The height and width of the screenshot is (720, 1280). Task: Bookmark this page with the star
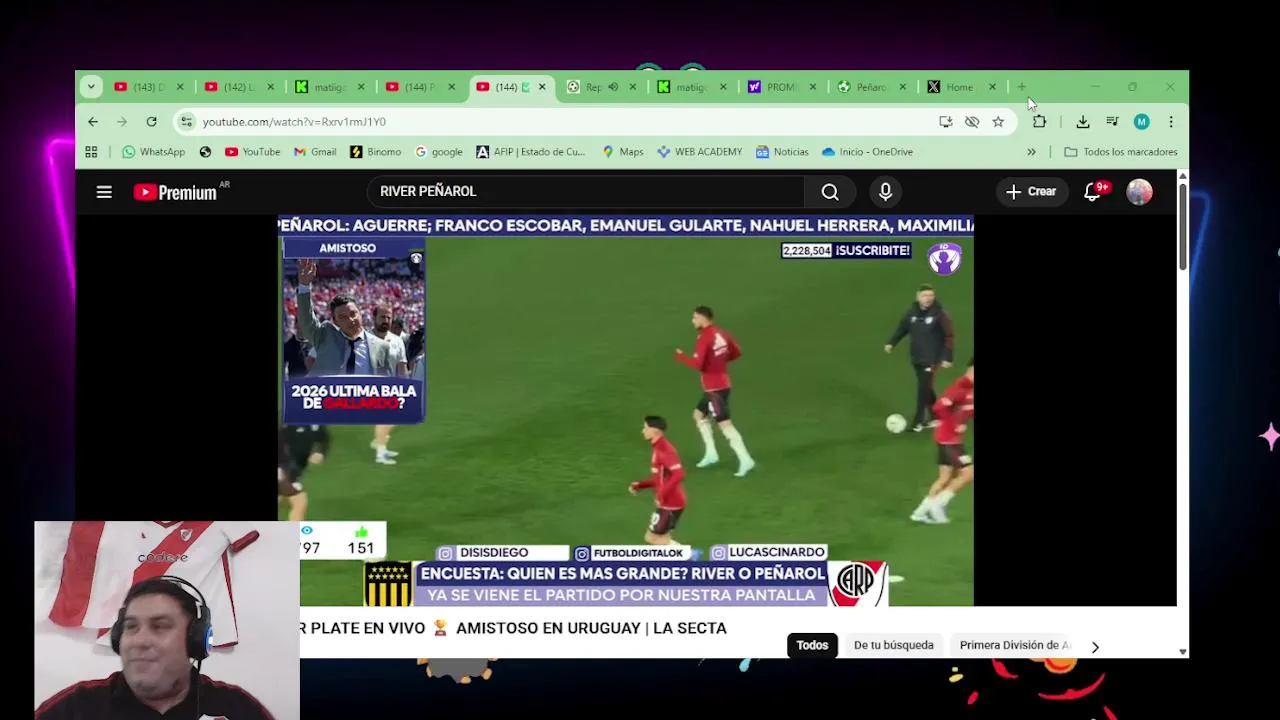(998, 122)
